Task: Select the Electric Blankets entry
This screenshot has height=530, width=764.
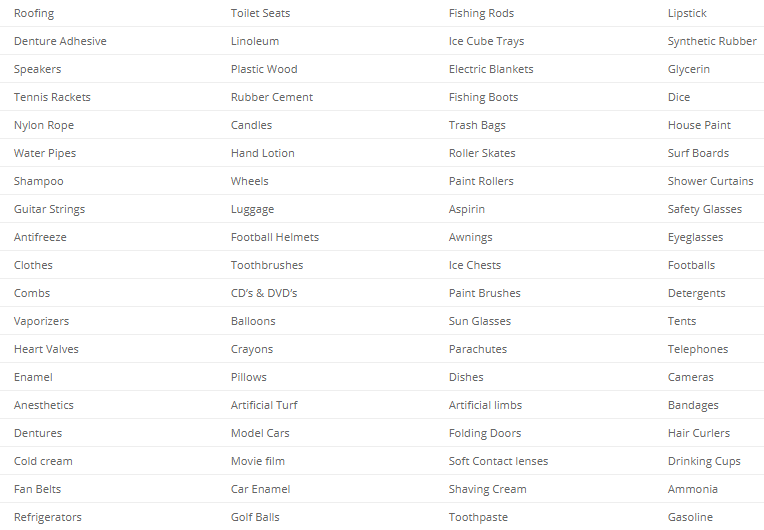Action: [x=491, y=69]
